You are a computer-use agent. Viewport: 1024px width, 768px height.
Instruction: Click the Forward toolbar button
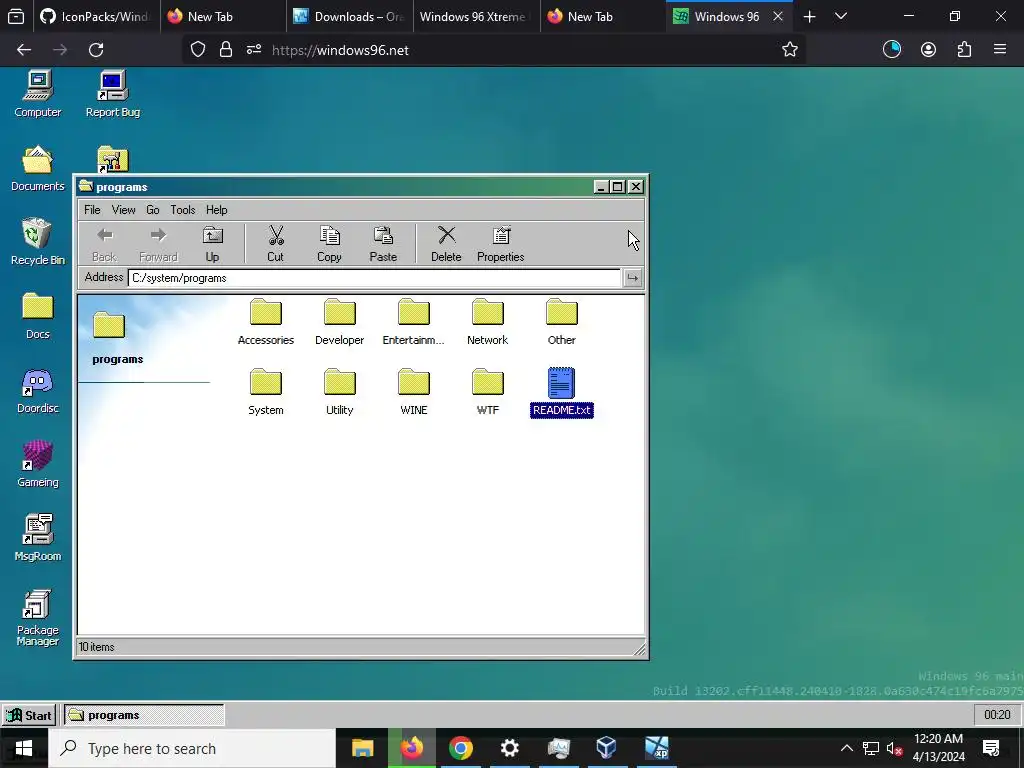[x=158, y=244]
